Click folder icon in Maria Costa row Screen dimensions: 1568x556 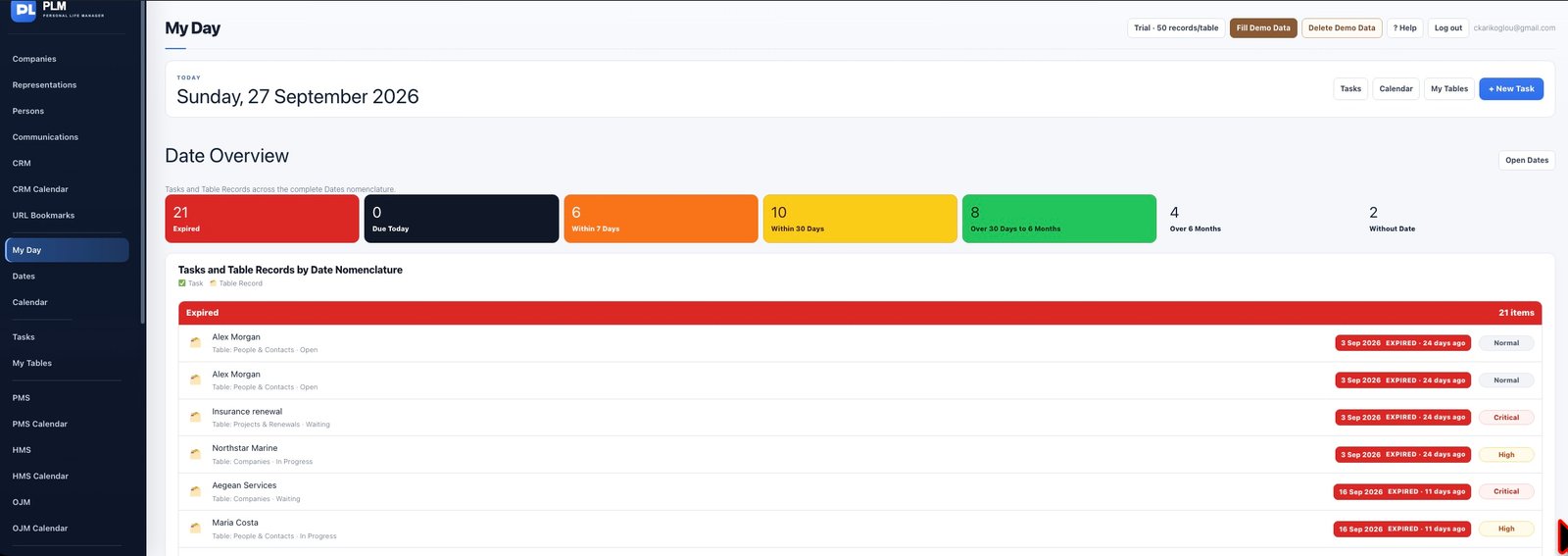[x=195, y=529]
